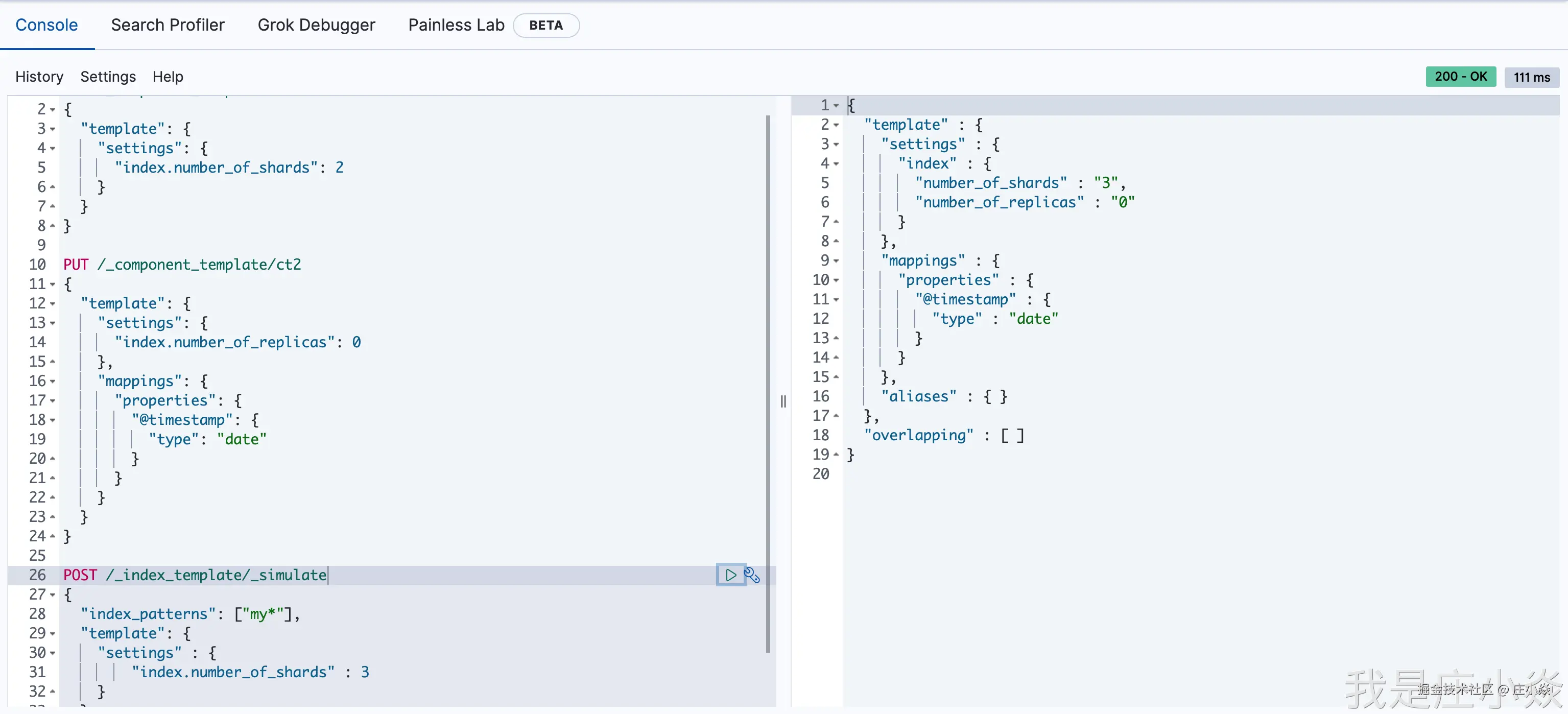
Task: Collapse editor line 16 mappings block
Action: click(52, 382)
